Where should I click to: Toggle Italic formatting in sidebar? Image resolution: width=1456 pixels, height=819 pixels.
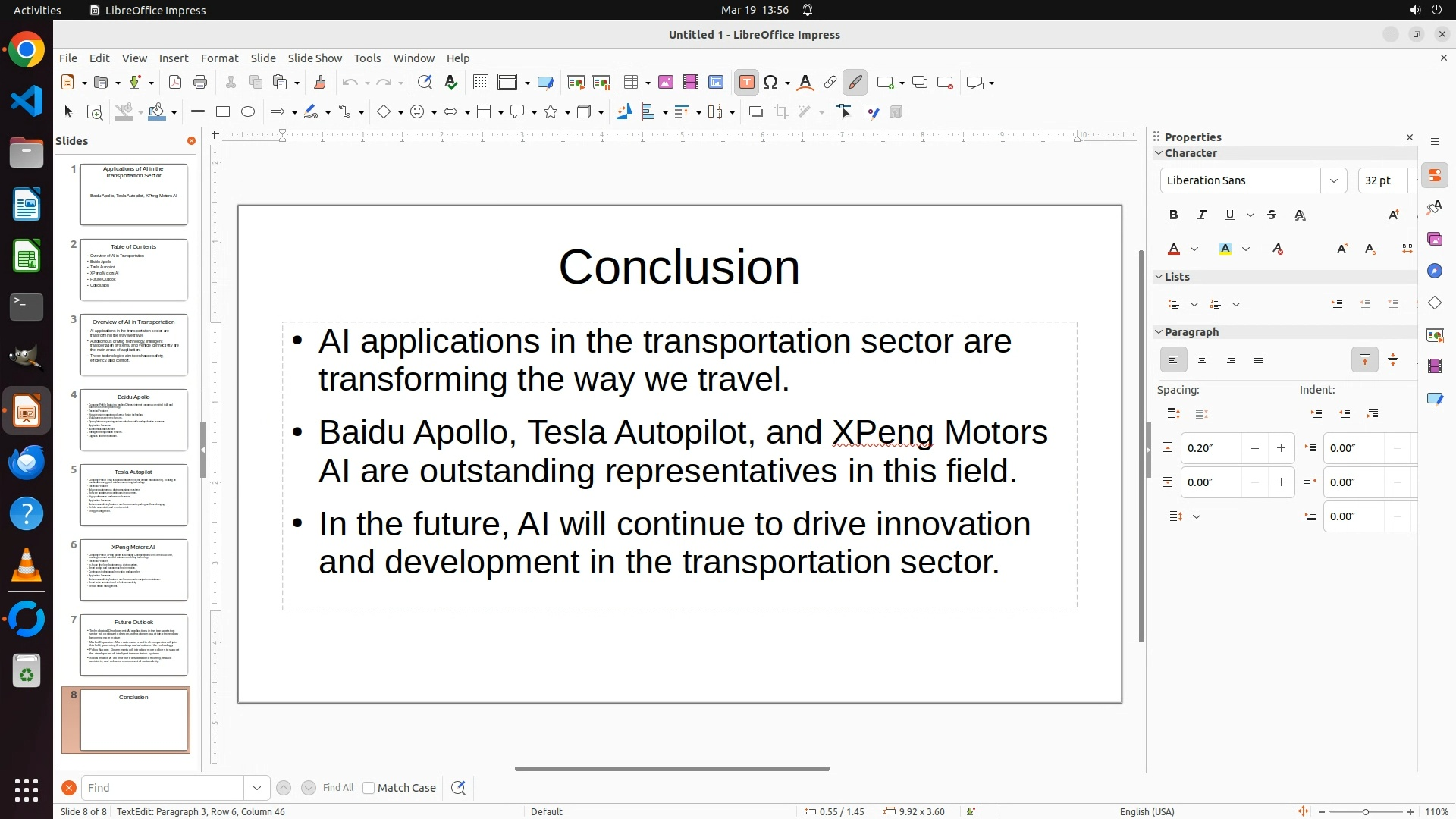tap(1202, 215)
